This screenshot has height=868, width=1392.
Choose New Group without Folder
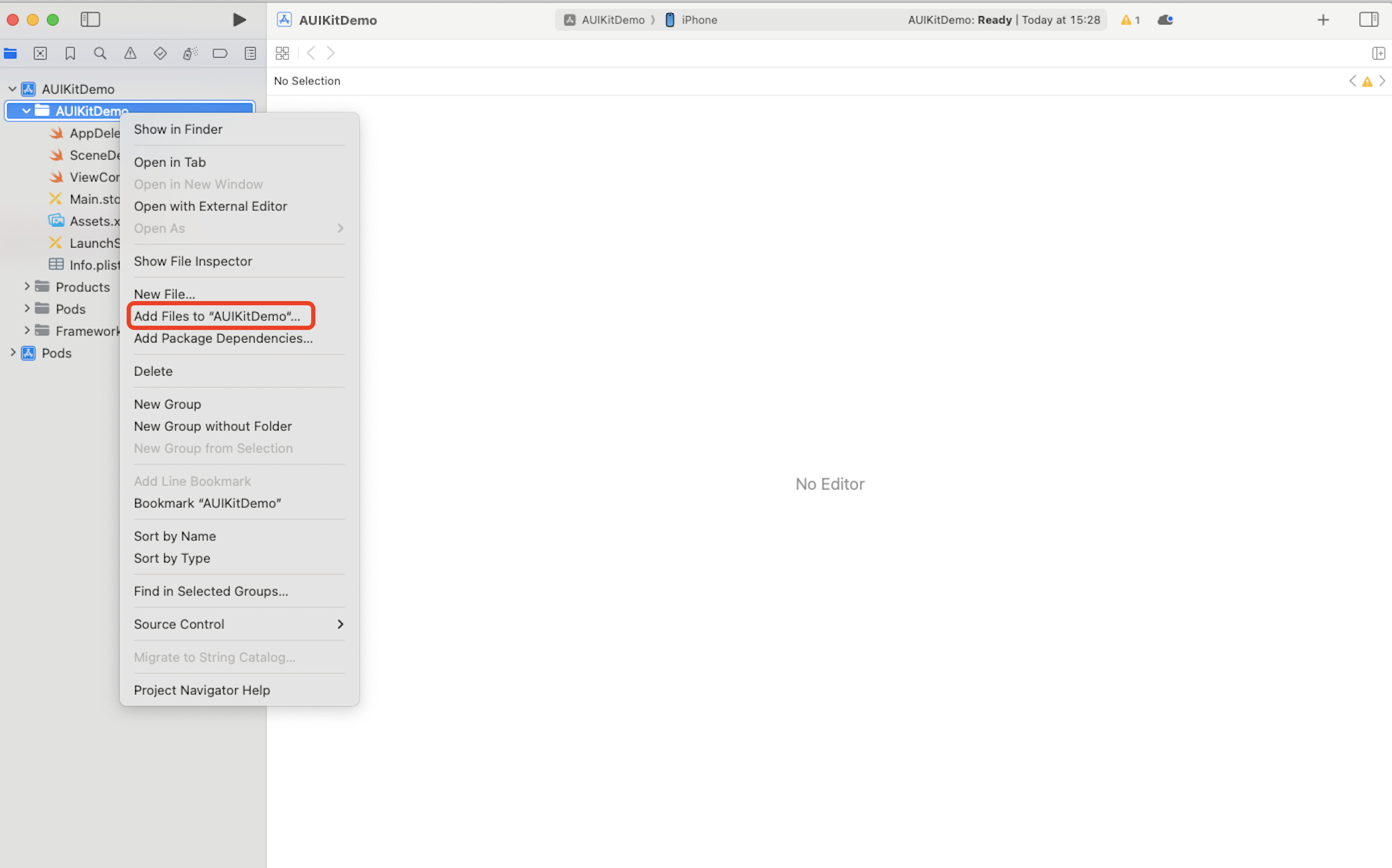(x=239, y=426)
